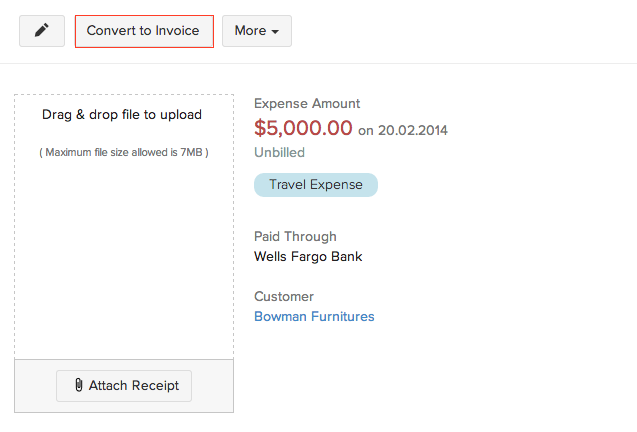Click the Unbilled status text
The height and width of the screenshot is (432, 637).
point(279,153)
